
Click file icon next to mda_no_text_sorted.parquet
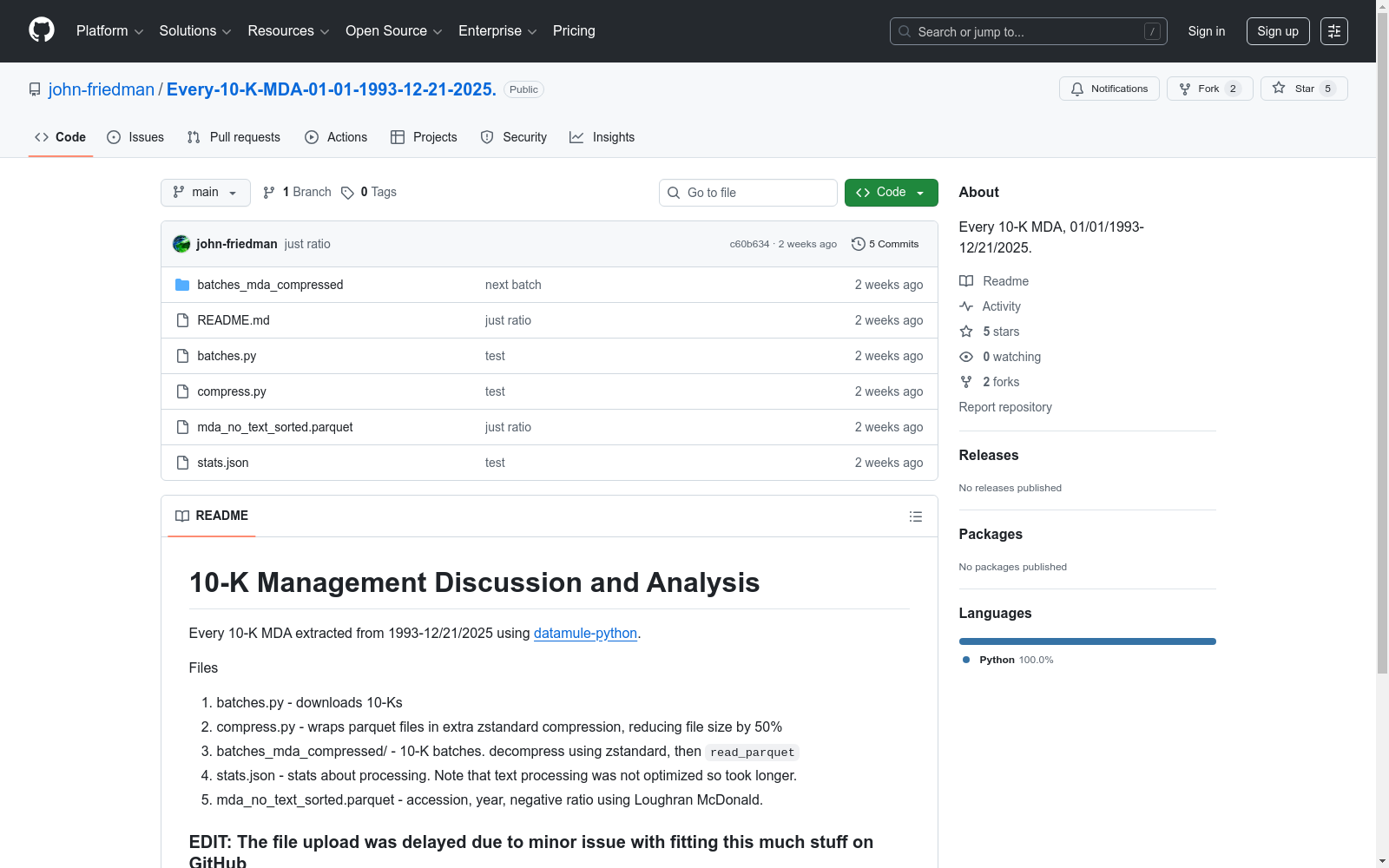pos(182,427)
